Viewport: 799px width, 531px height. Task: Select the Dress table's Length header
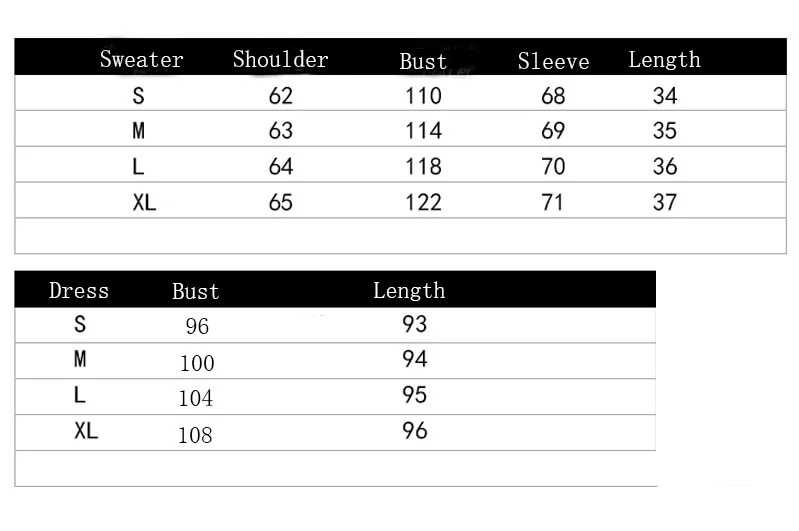pos(409,291)
